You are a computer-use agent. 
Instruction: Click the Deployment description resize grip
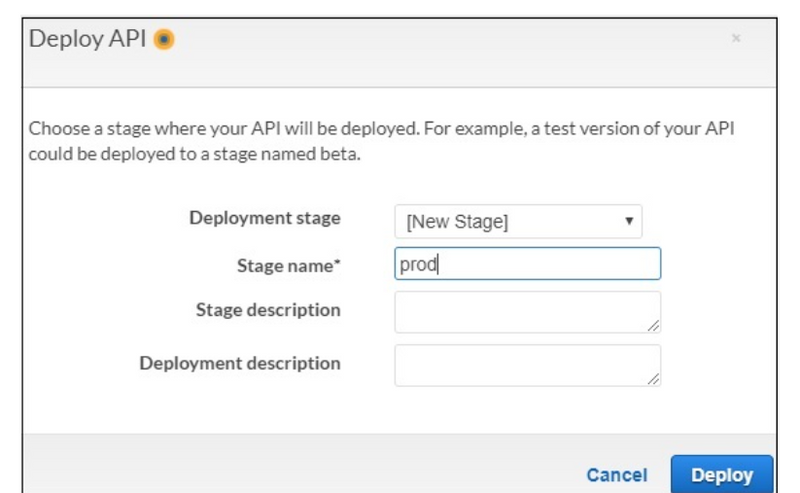pos(653,380)
